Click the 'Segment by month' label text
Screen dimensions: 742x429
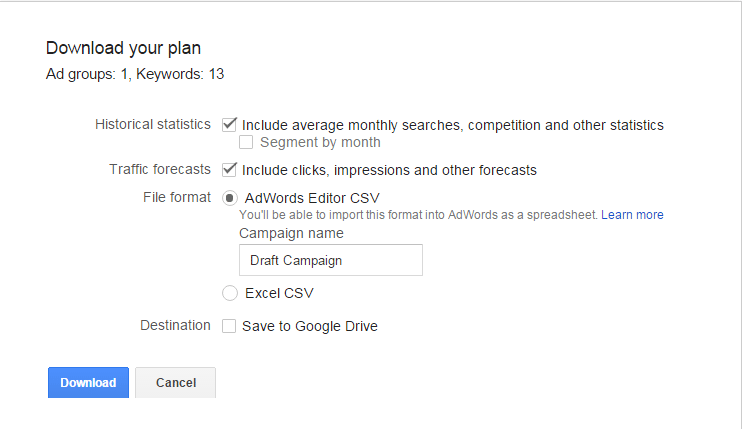(320, 143)
